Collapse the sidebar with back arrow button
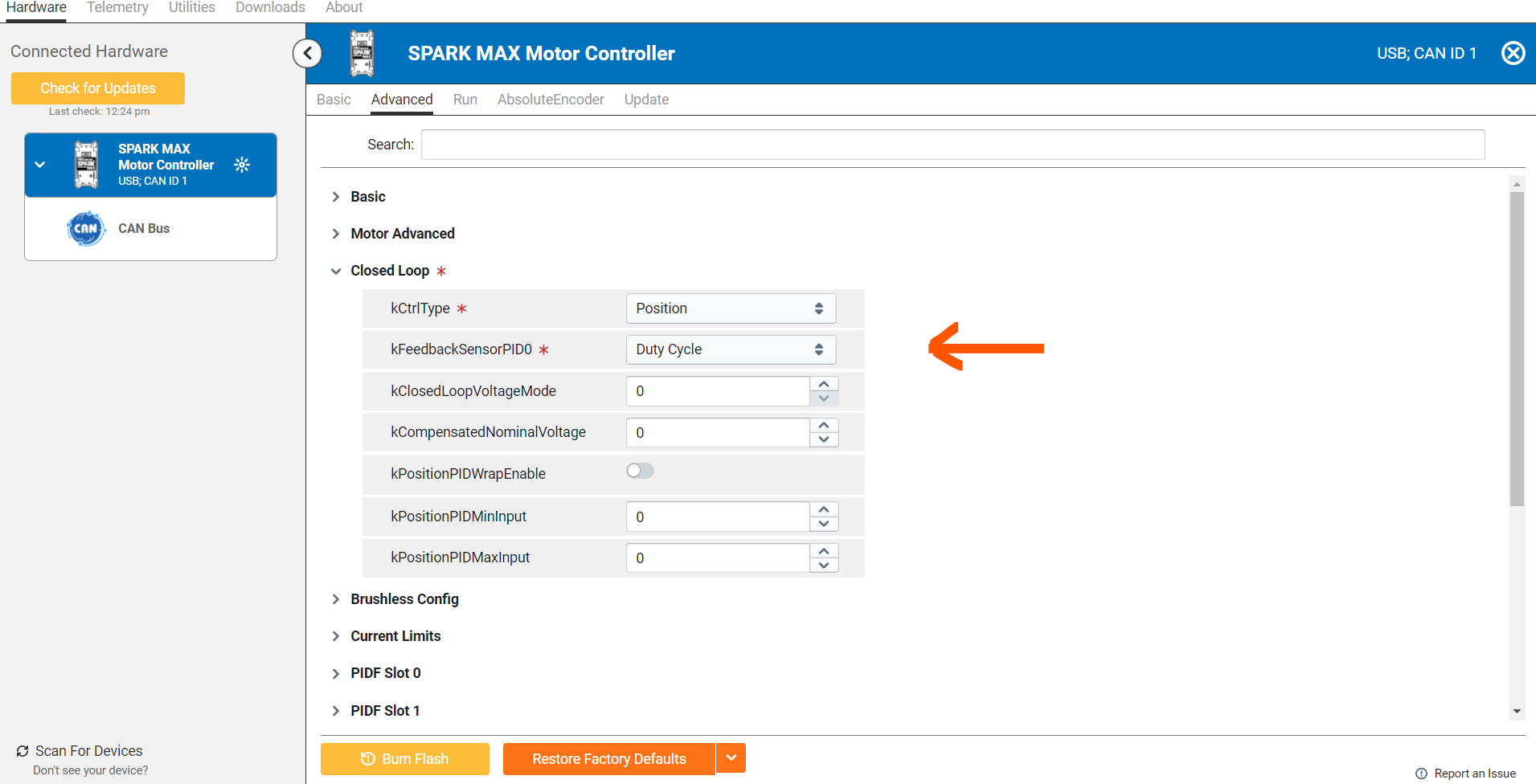Screen dimensions: 1536x784 (308, 54)
